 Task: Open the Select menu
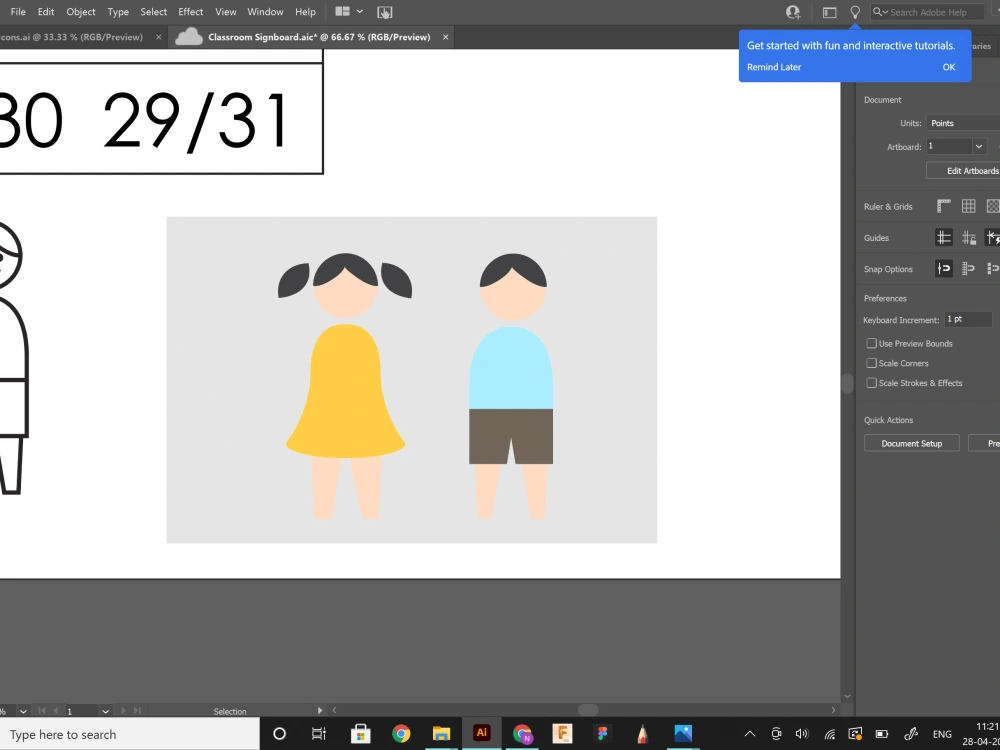[x=154, y=11]
